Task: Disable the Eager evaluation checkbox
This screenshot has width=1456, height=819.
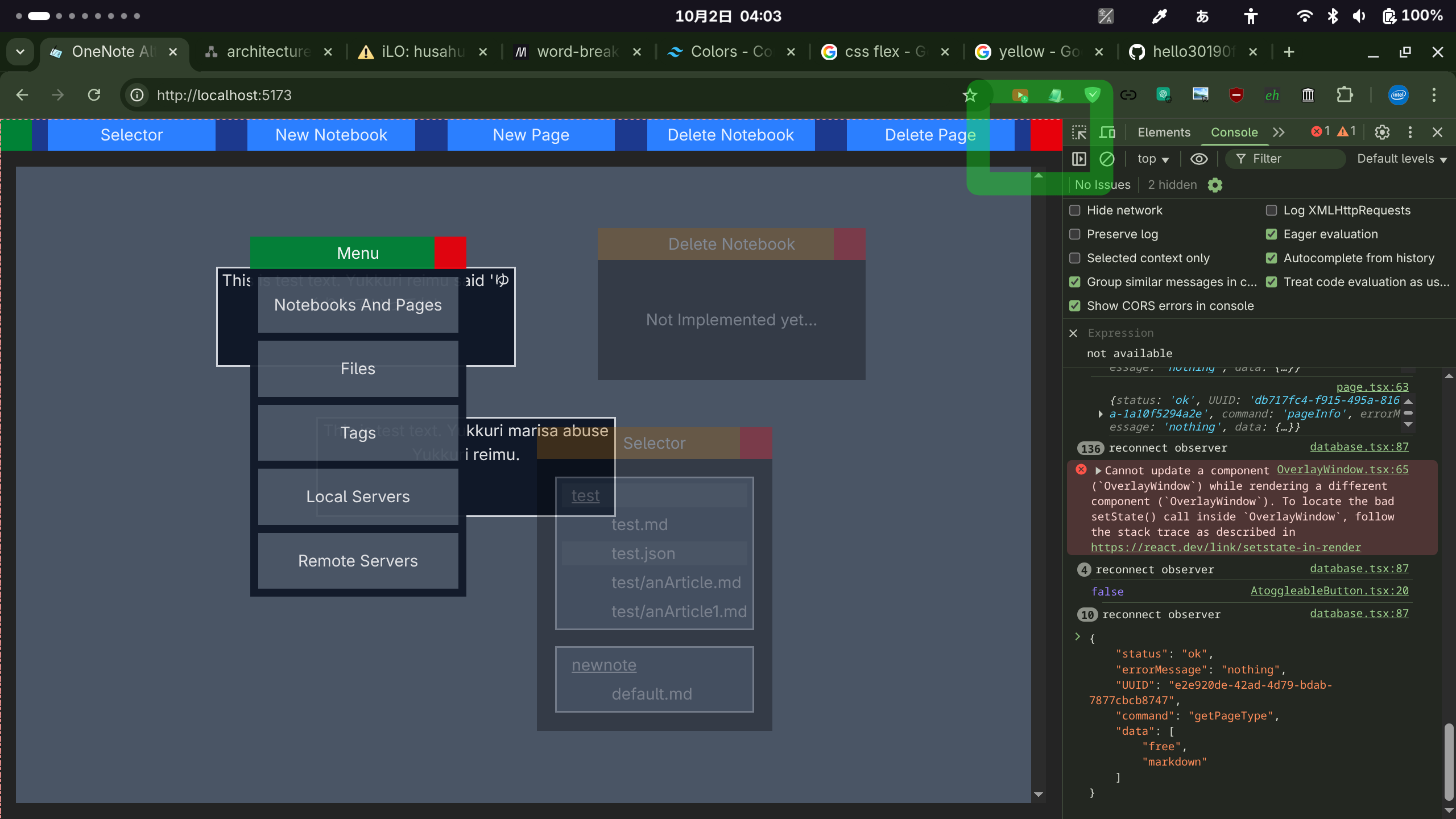Action: [x=1272, y=234]
